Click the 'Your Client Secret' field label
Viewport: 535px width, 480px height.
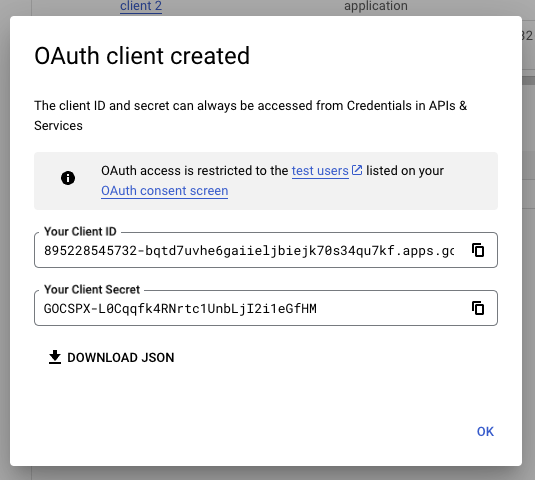tap(92, 290)
